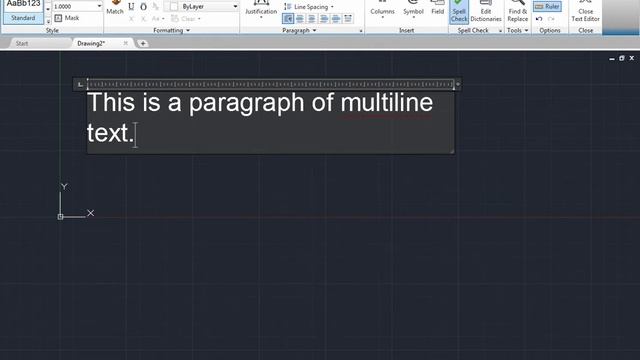Select the Default paragraph alignment icon
This screenshot has width=640, height=360.
click(288, 19)
